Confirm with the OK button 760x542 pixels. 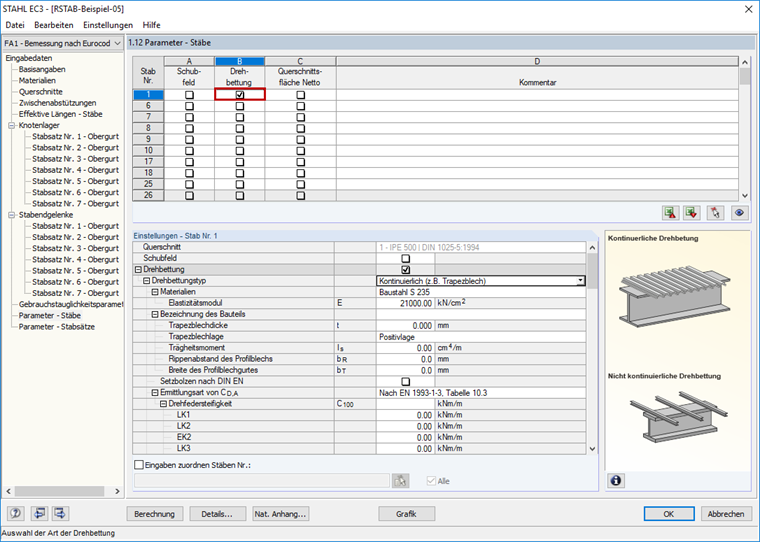(669, 514)
